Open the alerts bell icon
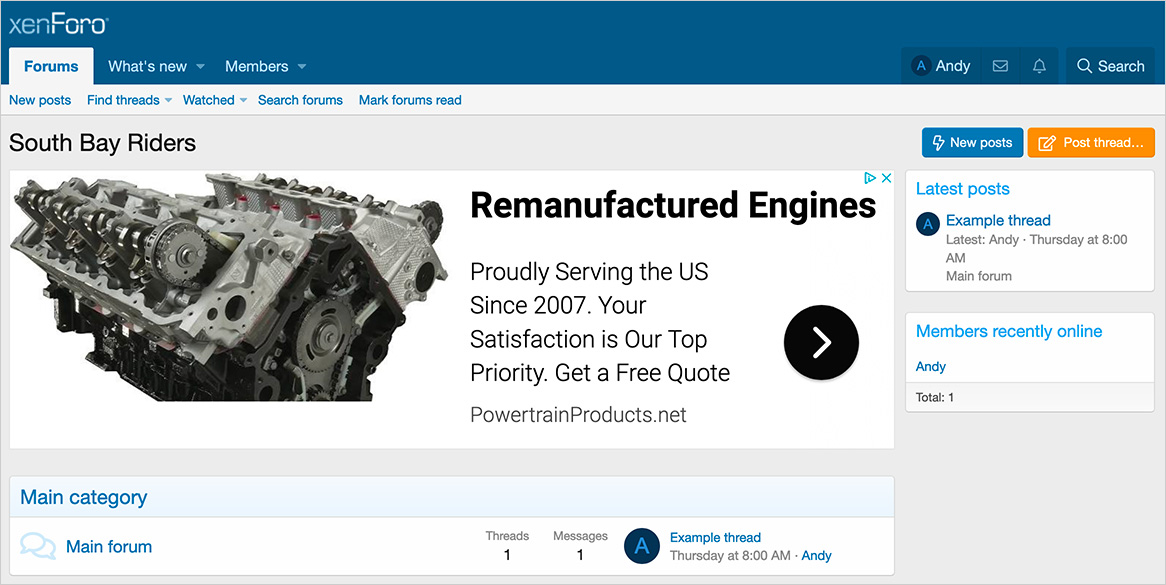The image size is (1166, 585). (x=1039, y=66)
